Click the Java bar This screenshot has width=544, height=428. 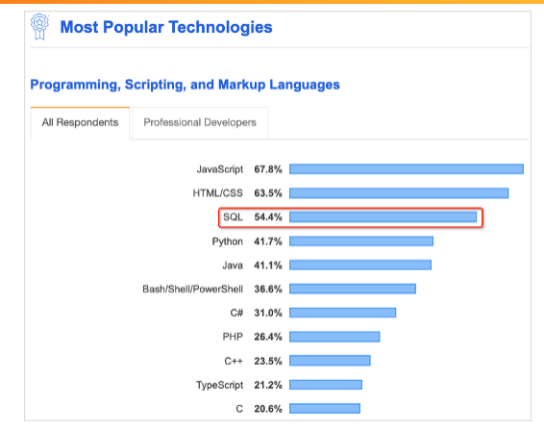point(360,265)
